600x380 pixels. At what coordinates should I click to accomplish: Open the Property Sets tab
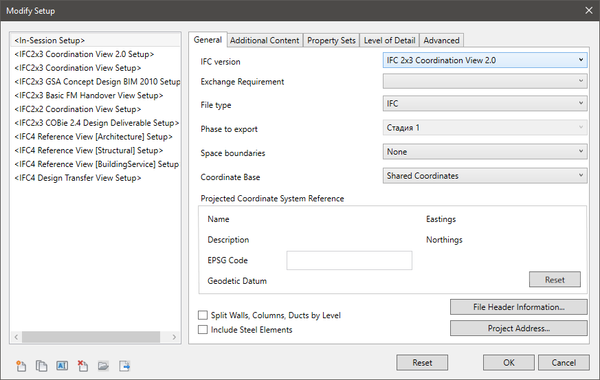[x=331, y=41]
